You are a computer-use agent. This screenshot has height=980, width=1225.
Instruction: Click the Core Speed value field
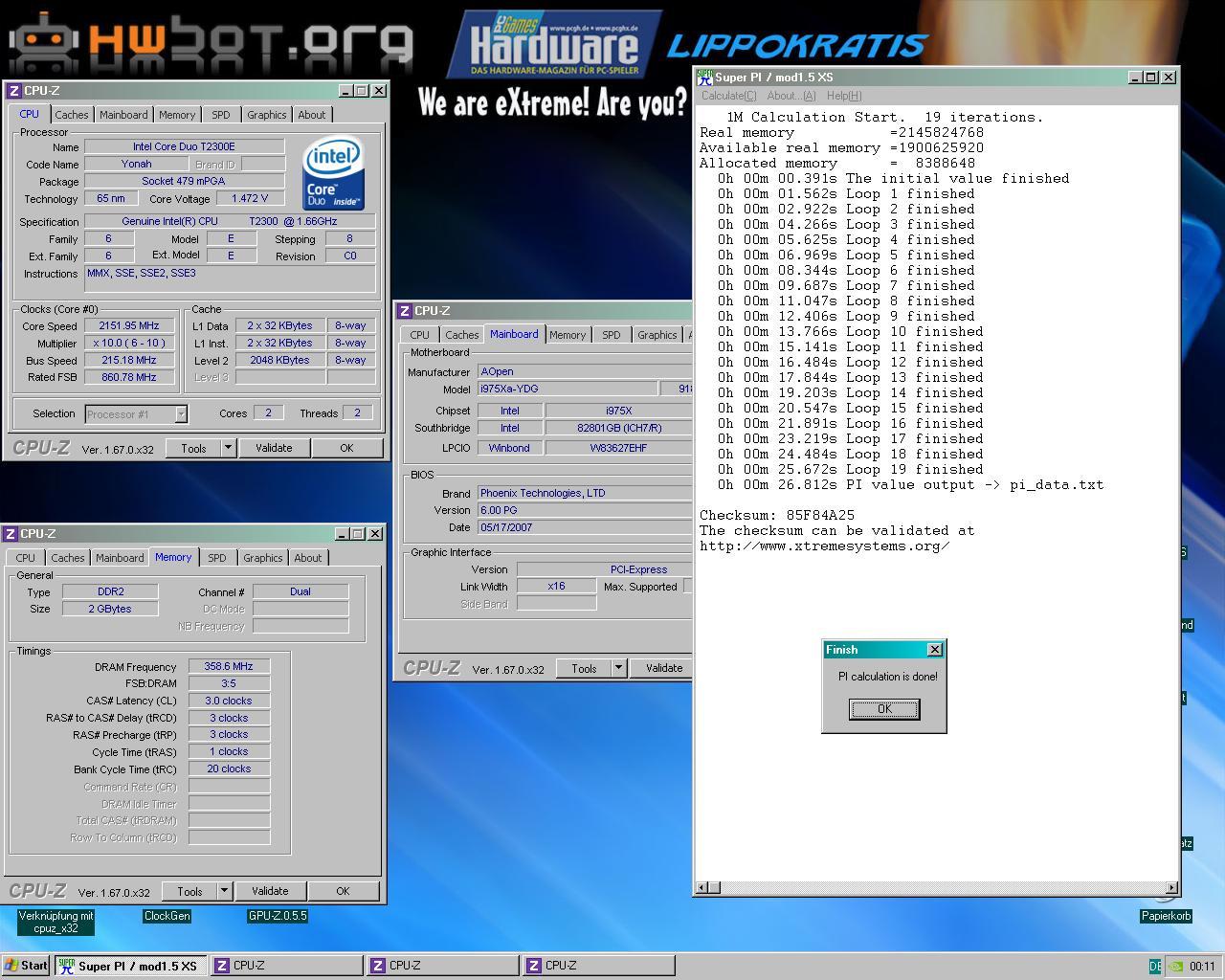click(x=130, y=326)
